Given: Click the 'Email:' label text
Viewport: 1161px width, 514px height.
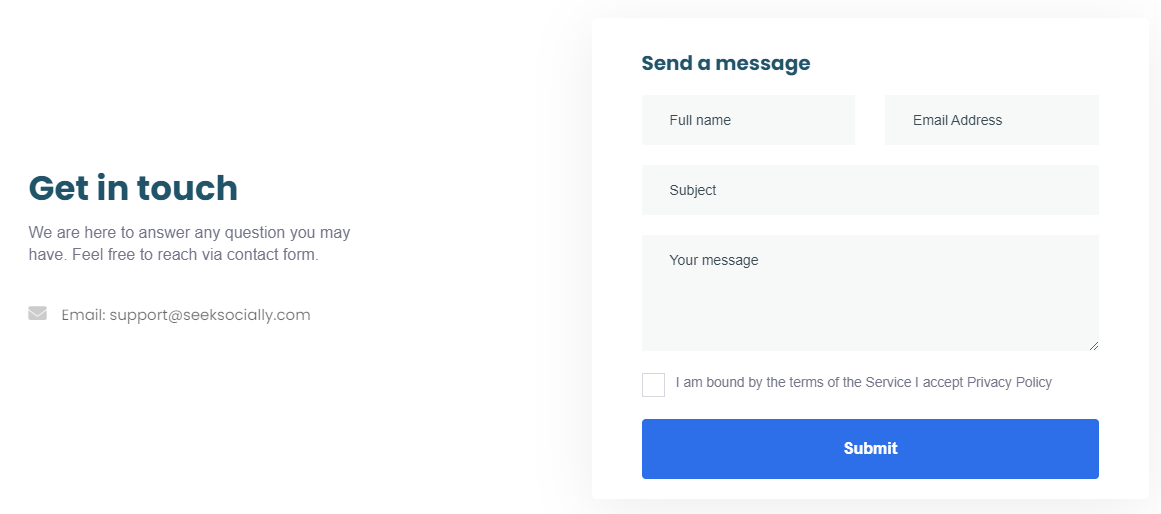Looking at the screenshot, I should pyautogui.click(x=83, y=315).
